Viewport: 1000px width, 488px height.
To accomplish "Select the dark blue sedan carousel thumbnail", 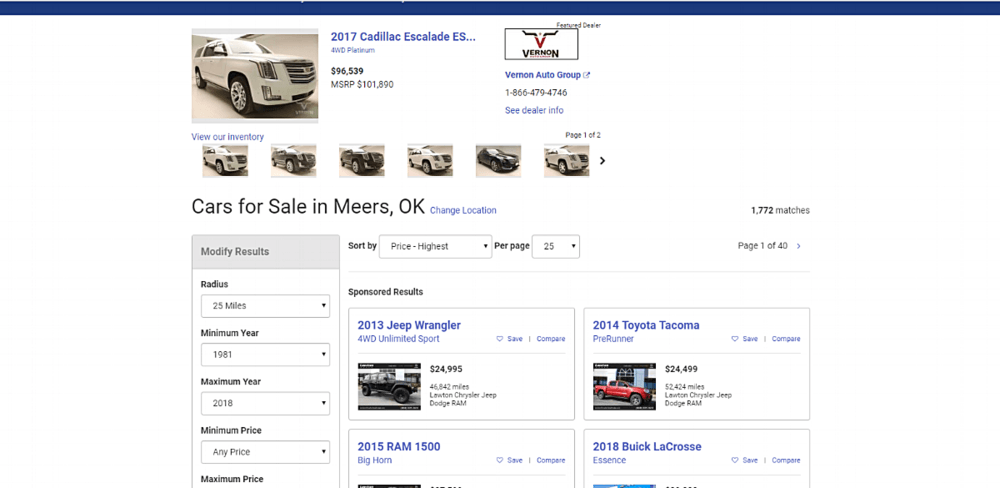I will 498,161.
